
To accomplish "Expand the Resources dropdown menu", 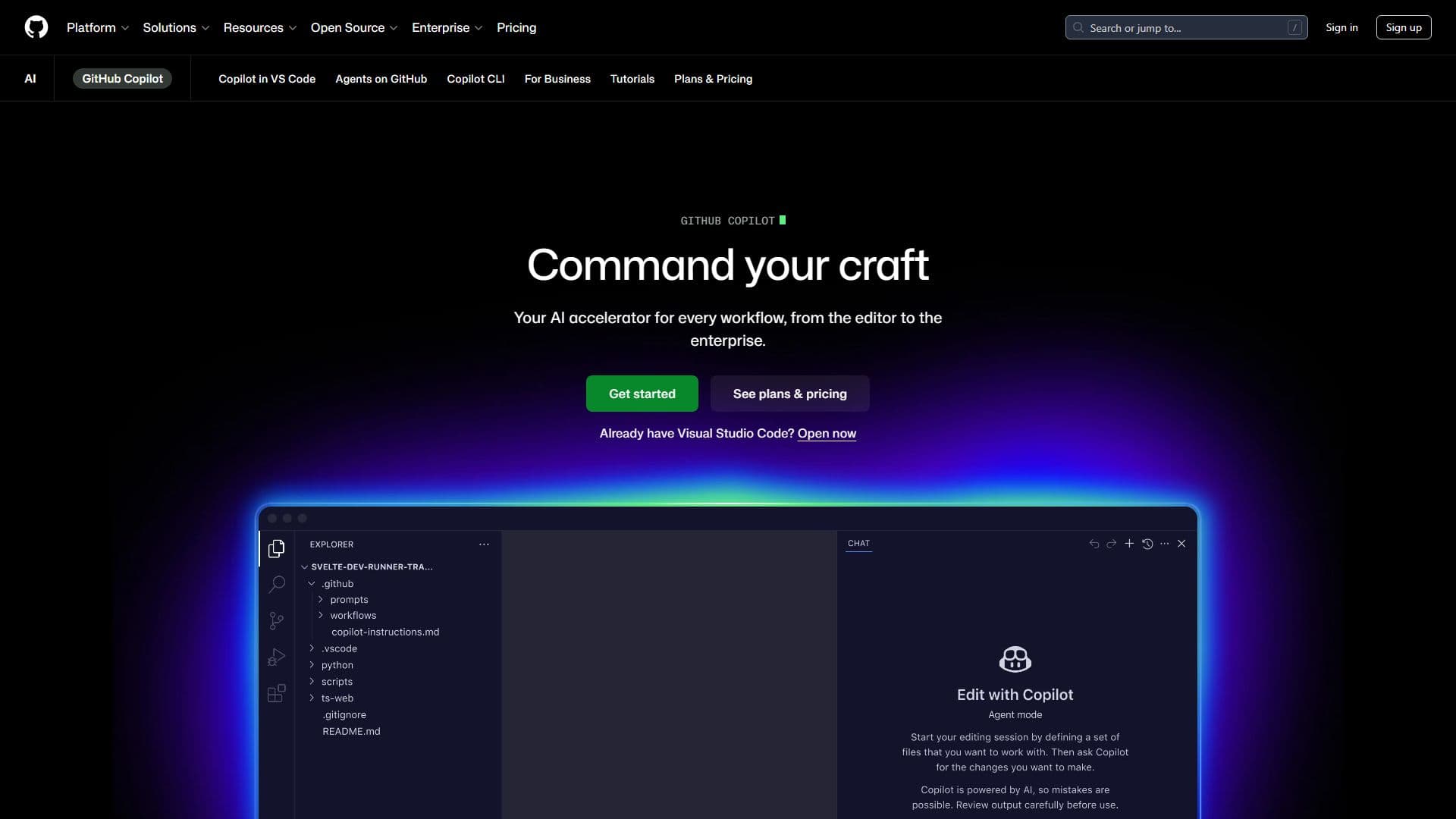I will tap(260, 27).
